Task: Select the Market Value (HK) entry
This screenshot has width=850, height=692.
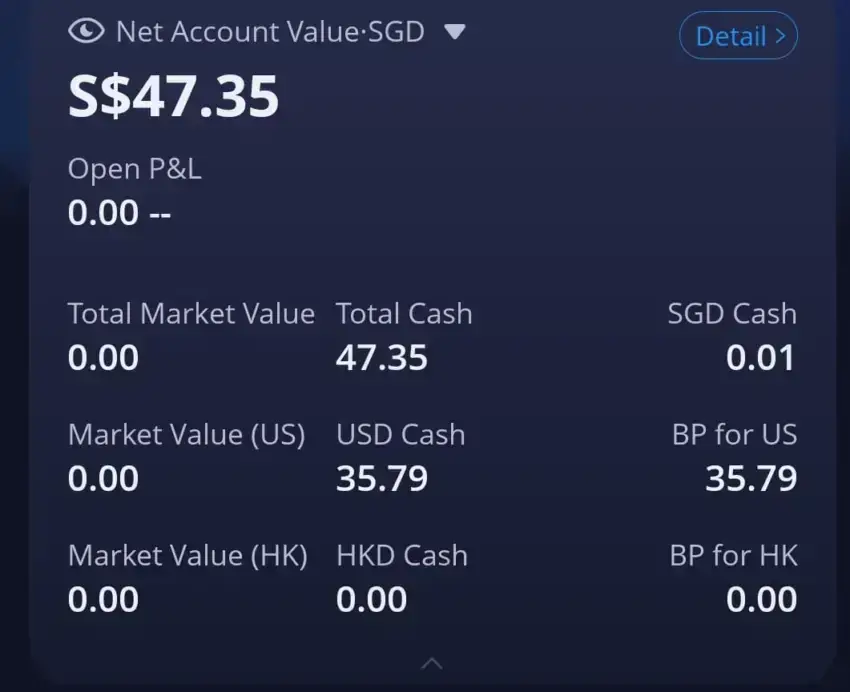Action: (x=188, y=578)
